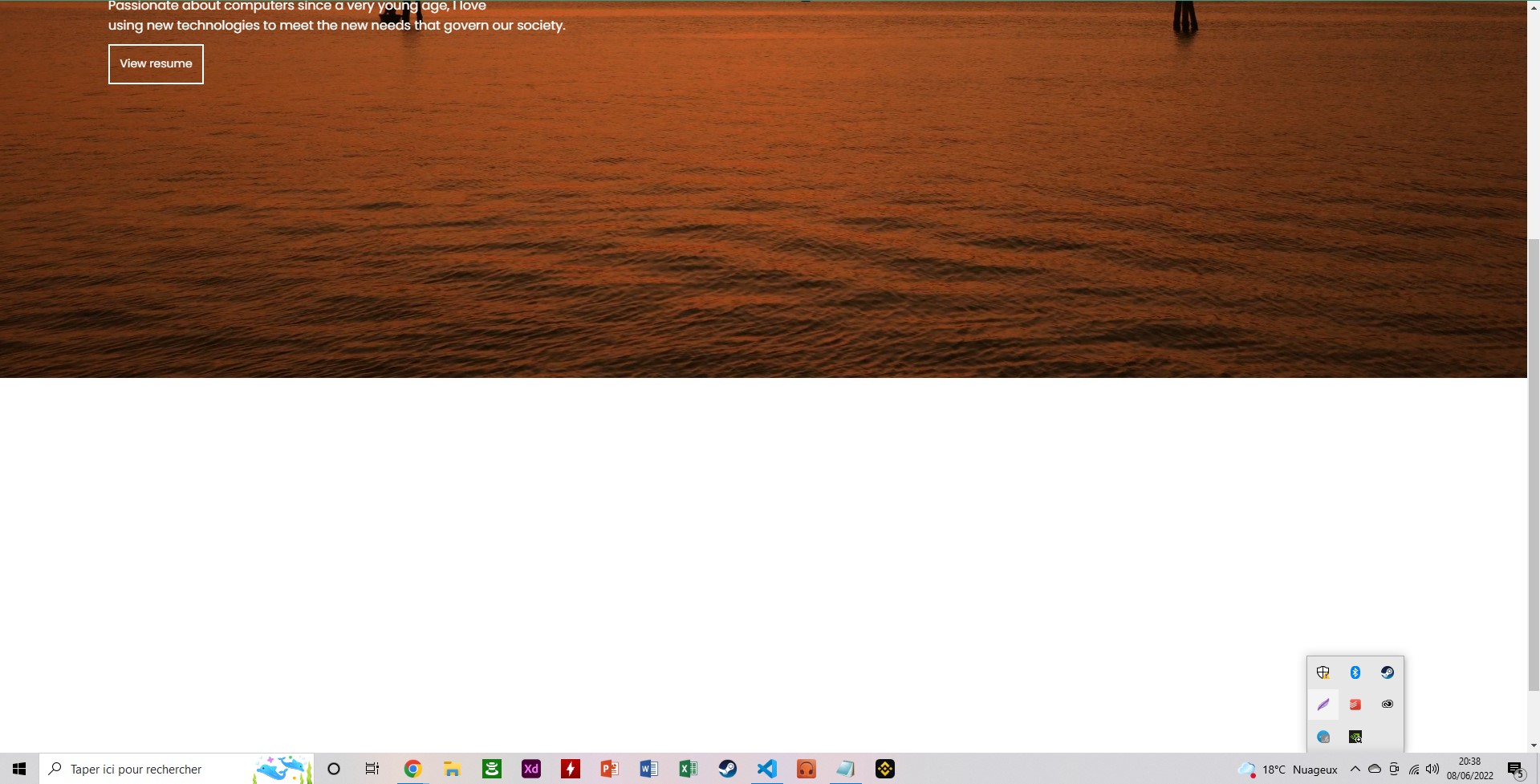The width and height of the screenshot is (1540, 784).
Task: Open Adobe Creative Cloud tray icon
Action: click(1388, 705)
